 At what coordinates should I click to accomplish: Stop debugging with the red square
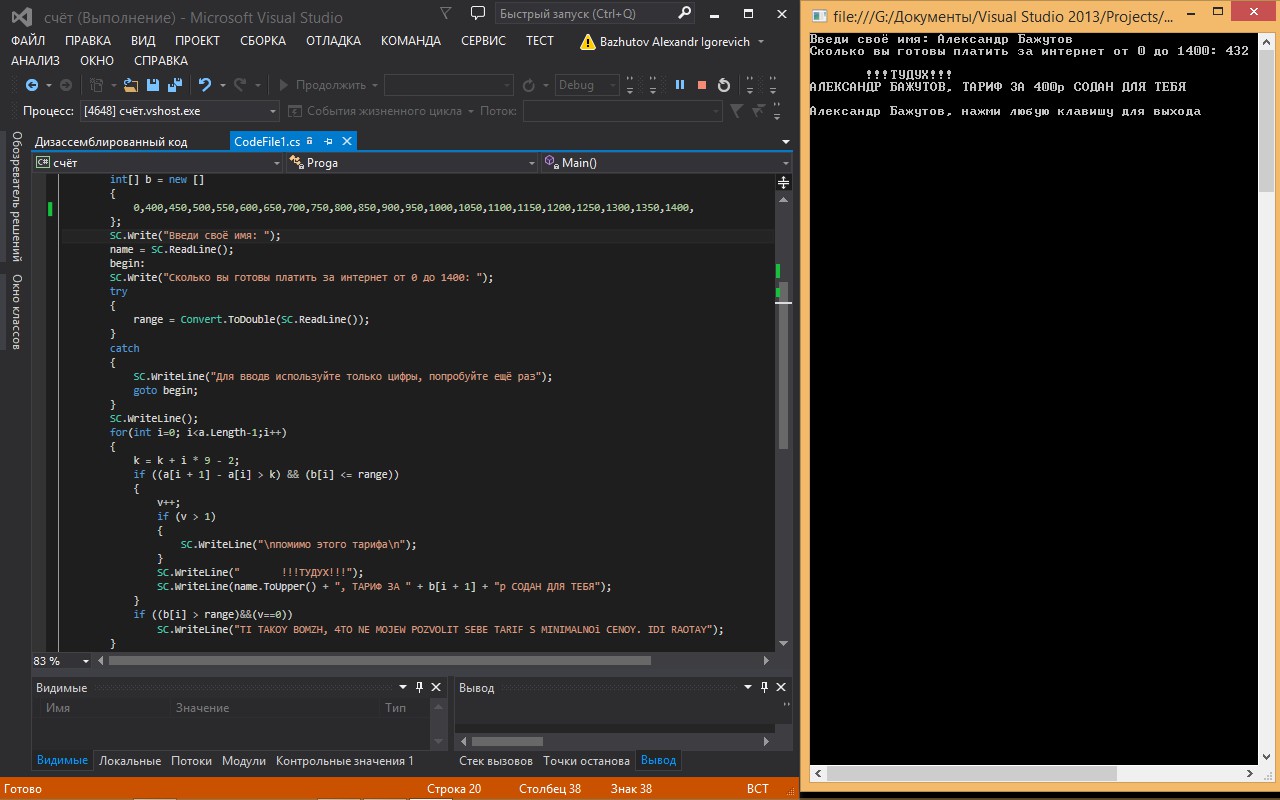coord(702,85)
